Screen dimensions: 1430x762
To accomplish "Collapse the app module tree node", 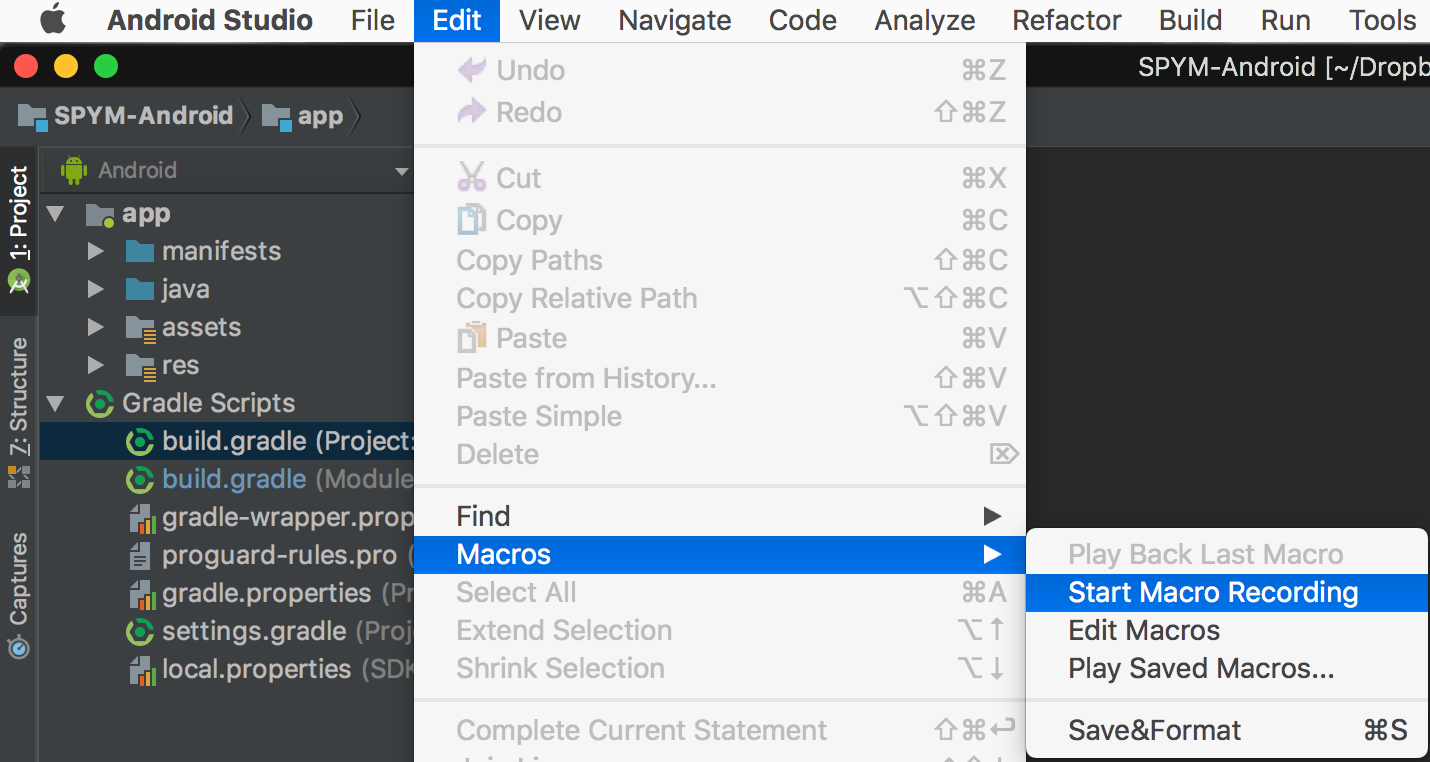I will 56,214.
